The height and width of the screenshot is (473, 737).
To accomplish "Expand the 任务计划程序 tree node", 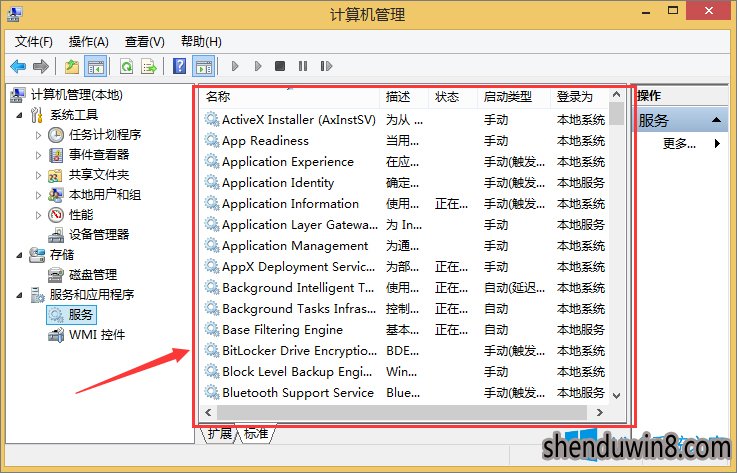I will (39, 135).
